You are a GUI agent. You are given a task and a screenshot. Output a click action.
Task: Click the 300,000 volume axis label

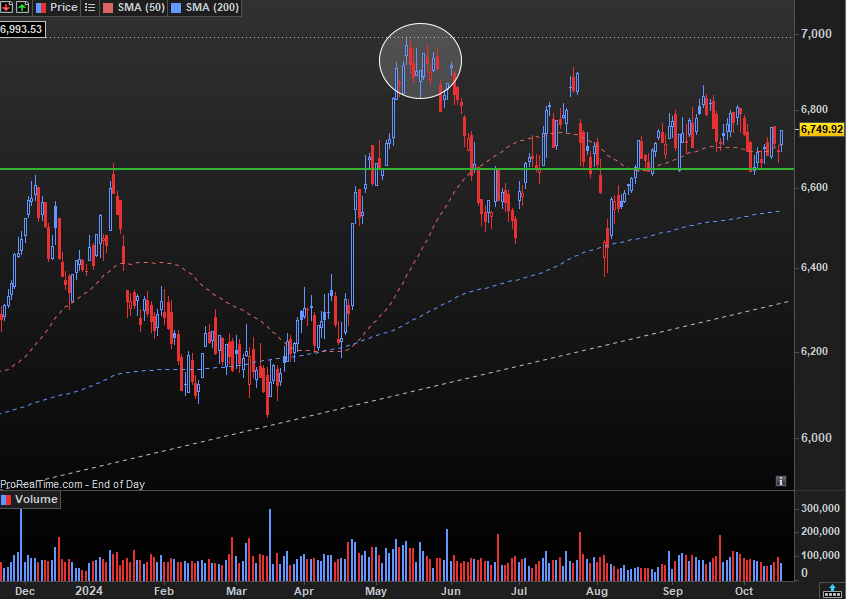820,508
